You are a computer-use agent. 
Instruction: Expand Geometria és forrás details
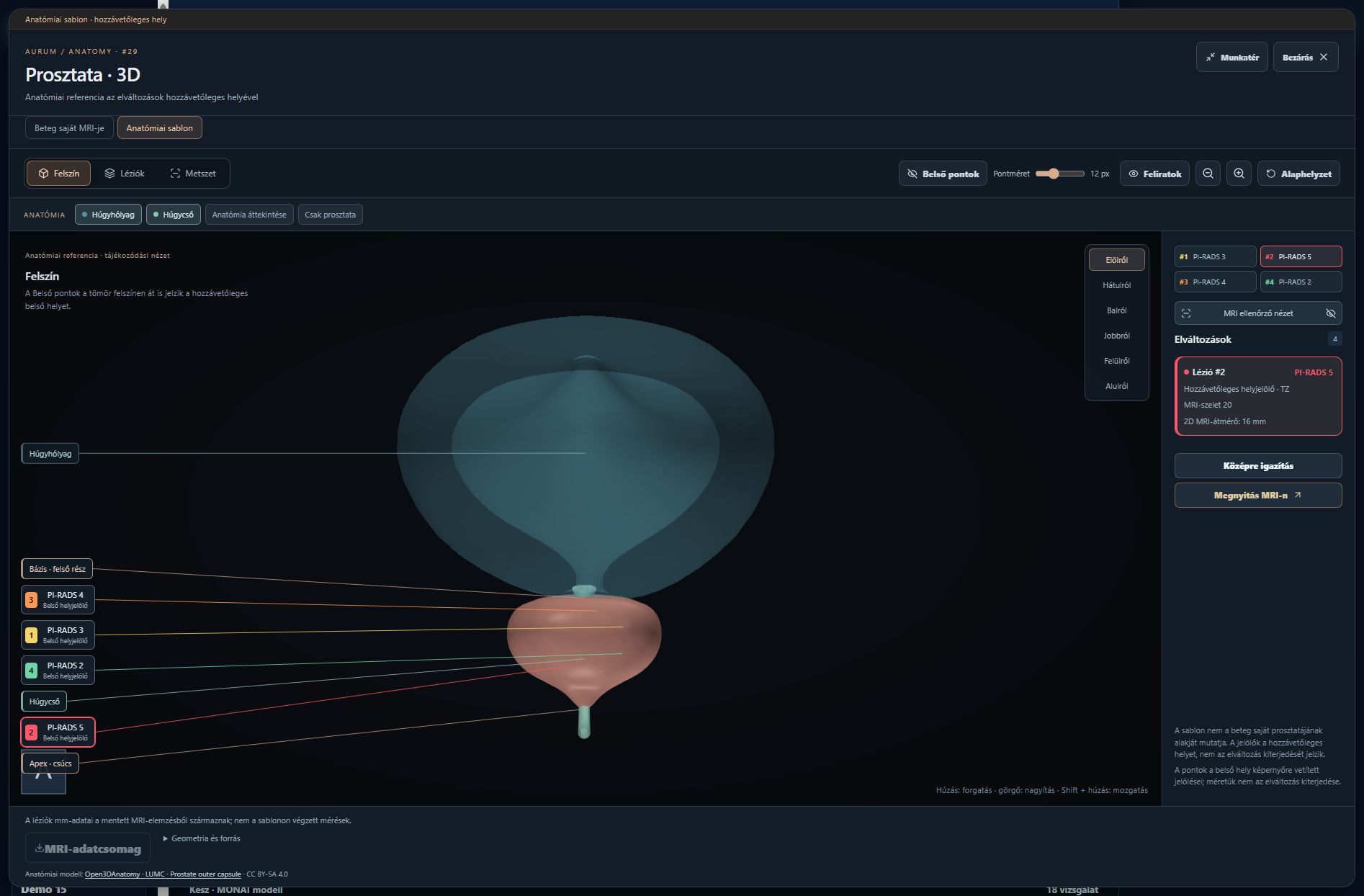[x=202, y=838]
